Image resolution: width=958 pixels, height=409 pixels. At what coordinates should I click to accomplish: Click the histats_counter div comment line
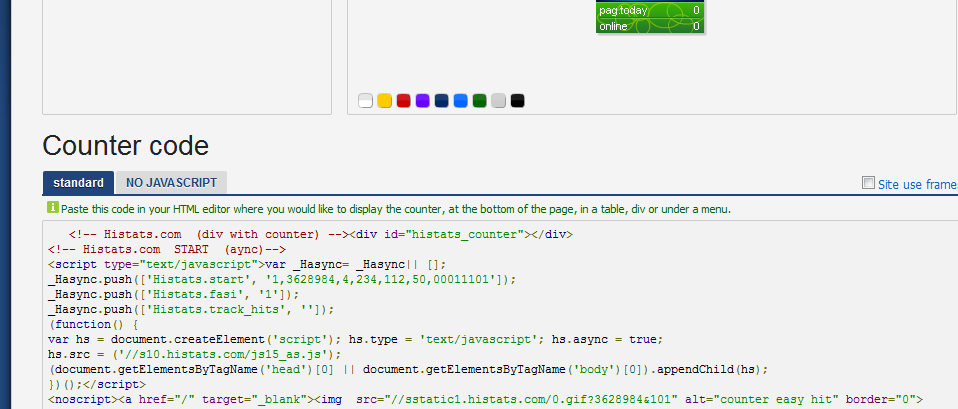(320, 234)
